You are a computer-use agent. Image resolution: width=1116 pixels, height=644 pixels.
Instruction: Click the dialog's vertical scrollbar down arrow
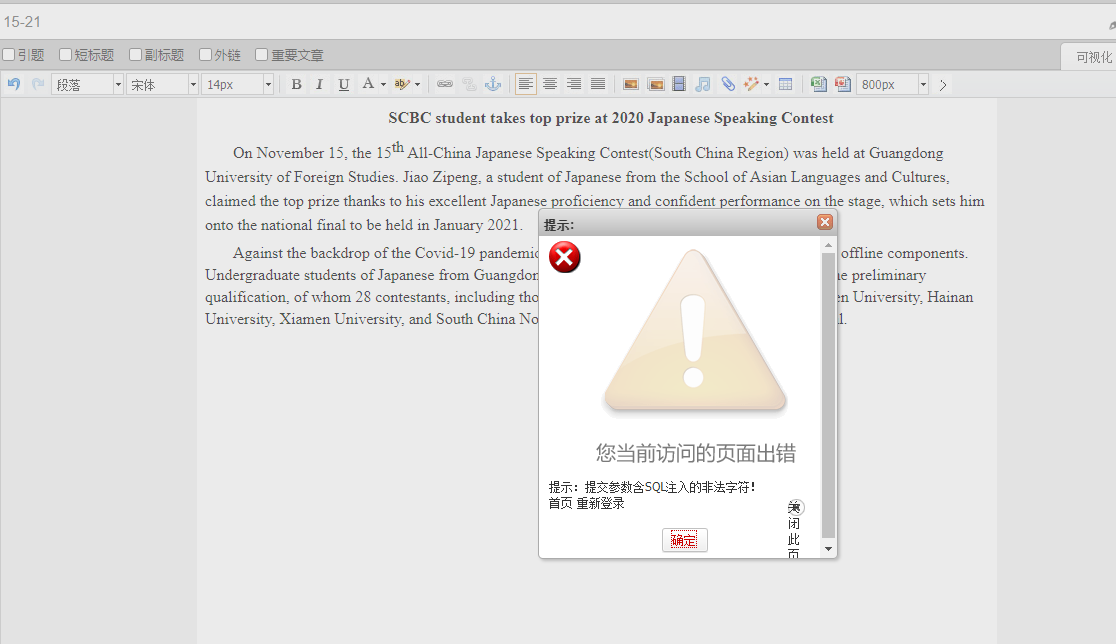[x=828, y=549]
